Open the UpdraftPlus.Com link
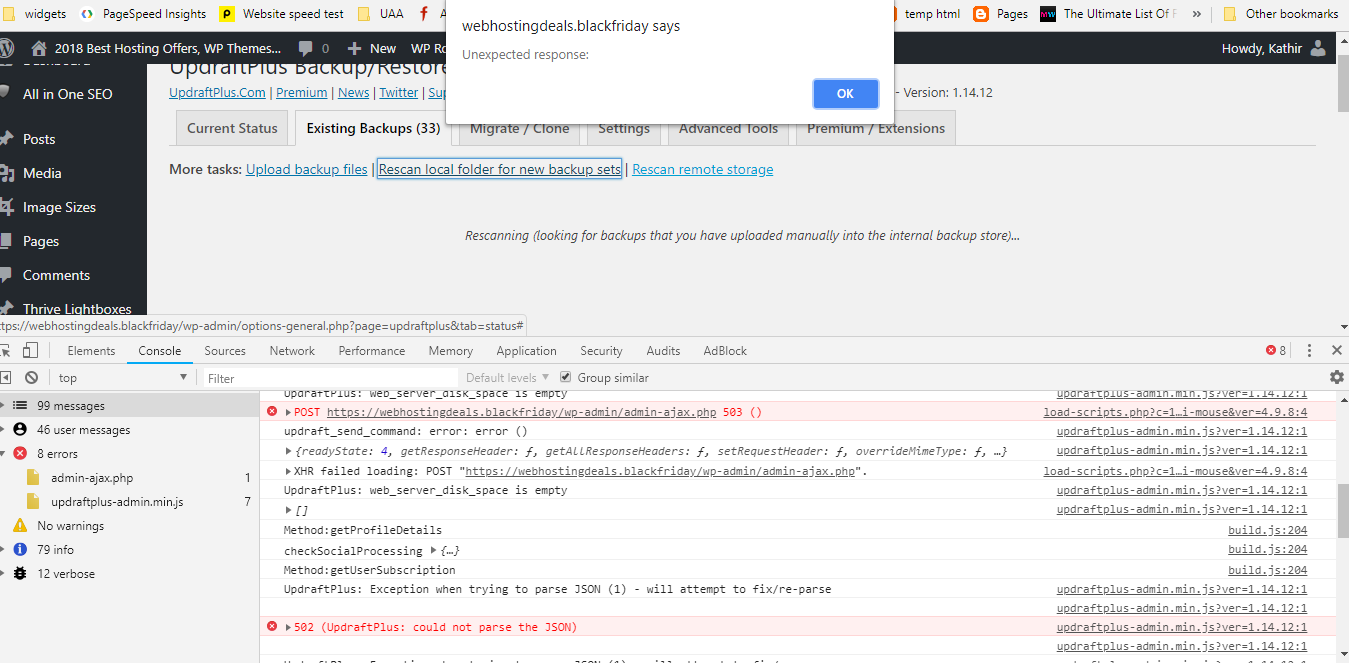 [218, 92]
